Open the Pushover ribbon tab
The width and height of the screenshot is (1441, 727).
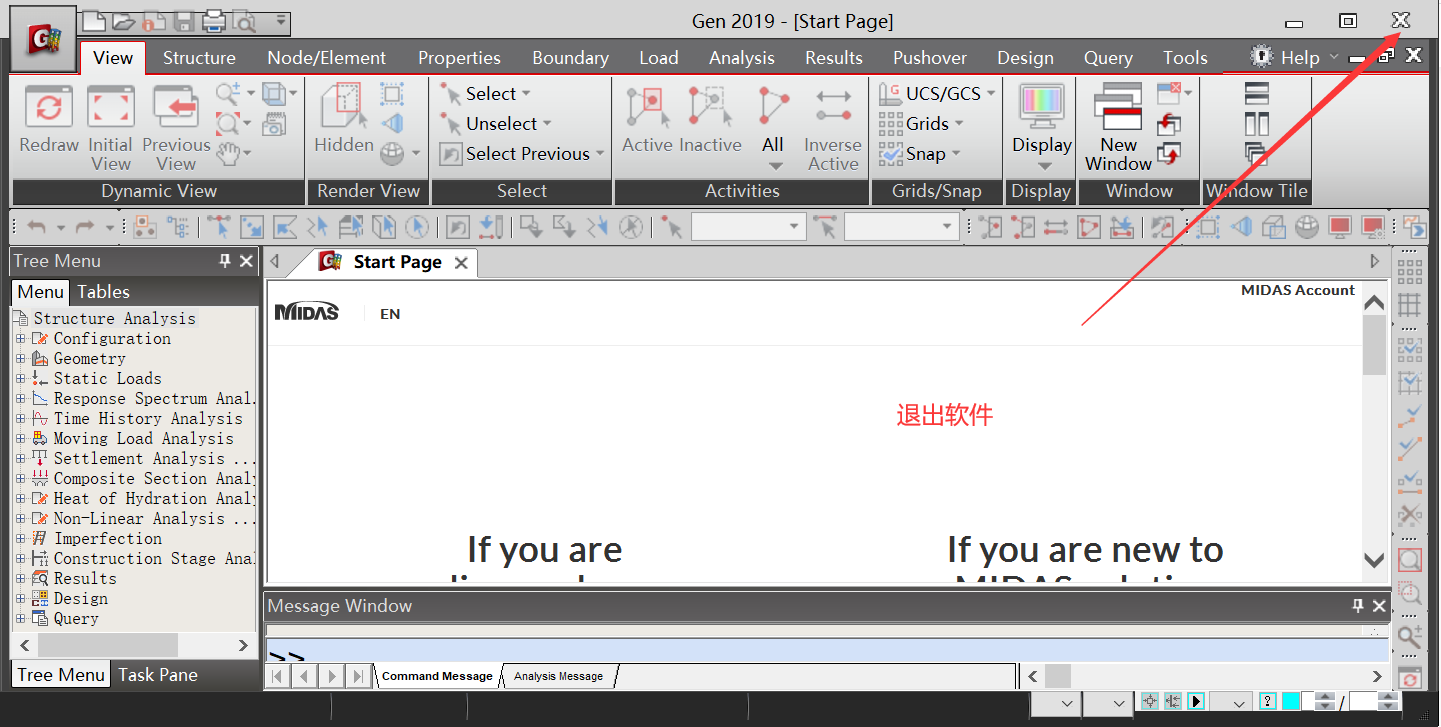tap(930, 58)
